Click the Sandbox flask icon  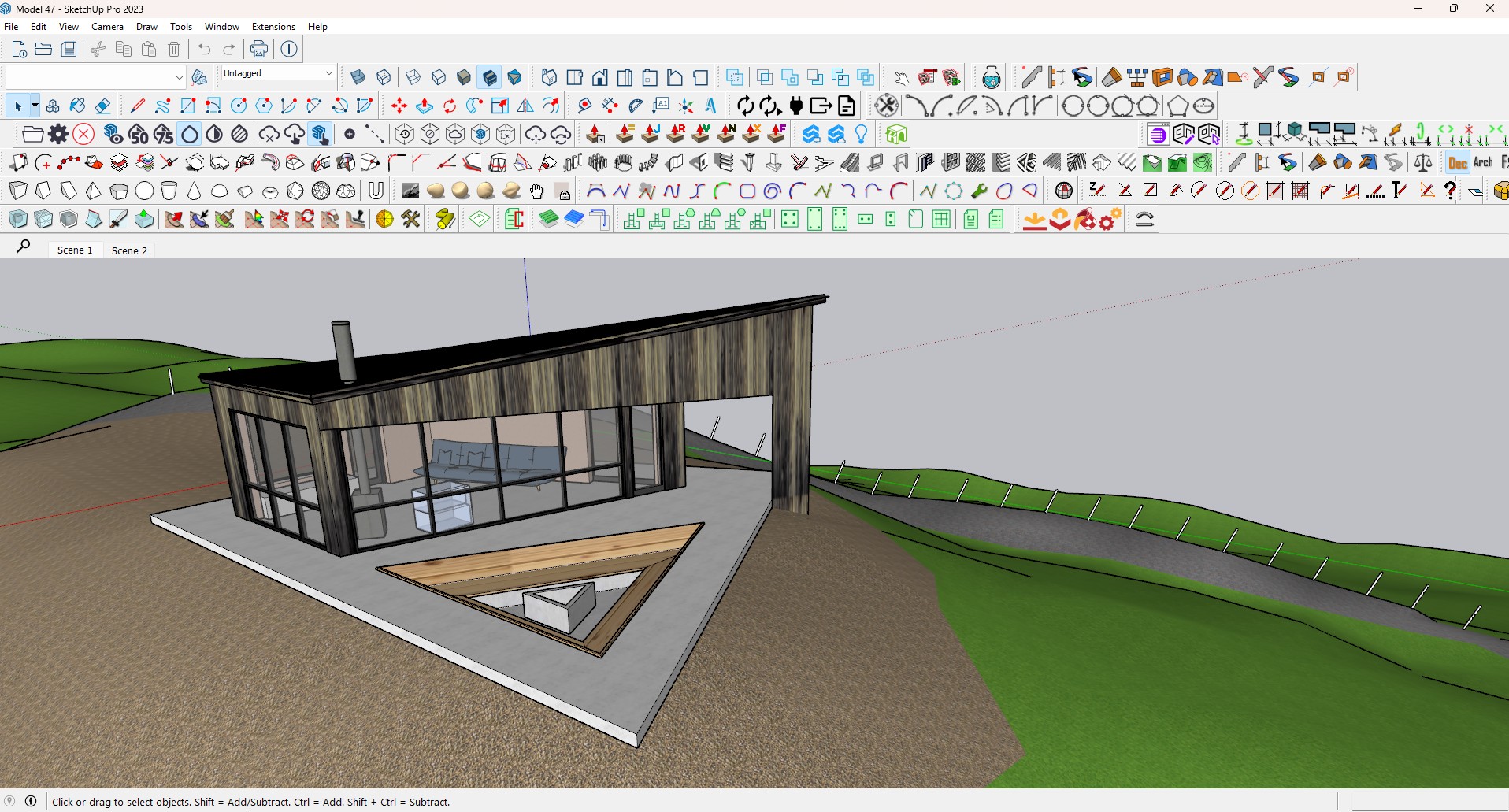[992, 77]
